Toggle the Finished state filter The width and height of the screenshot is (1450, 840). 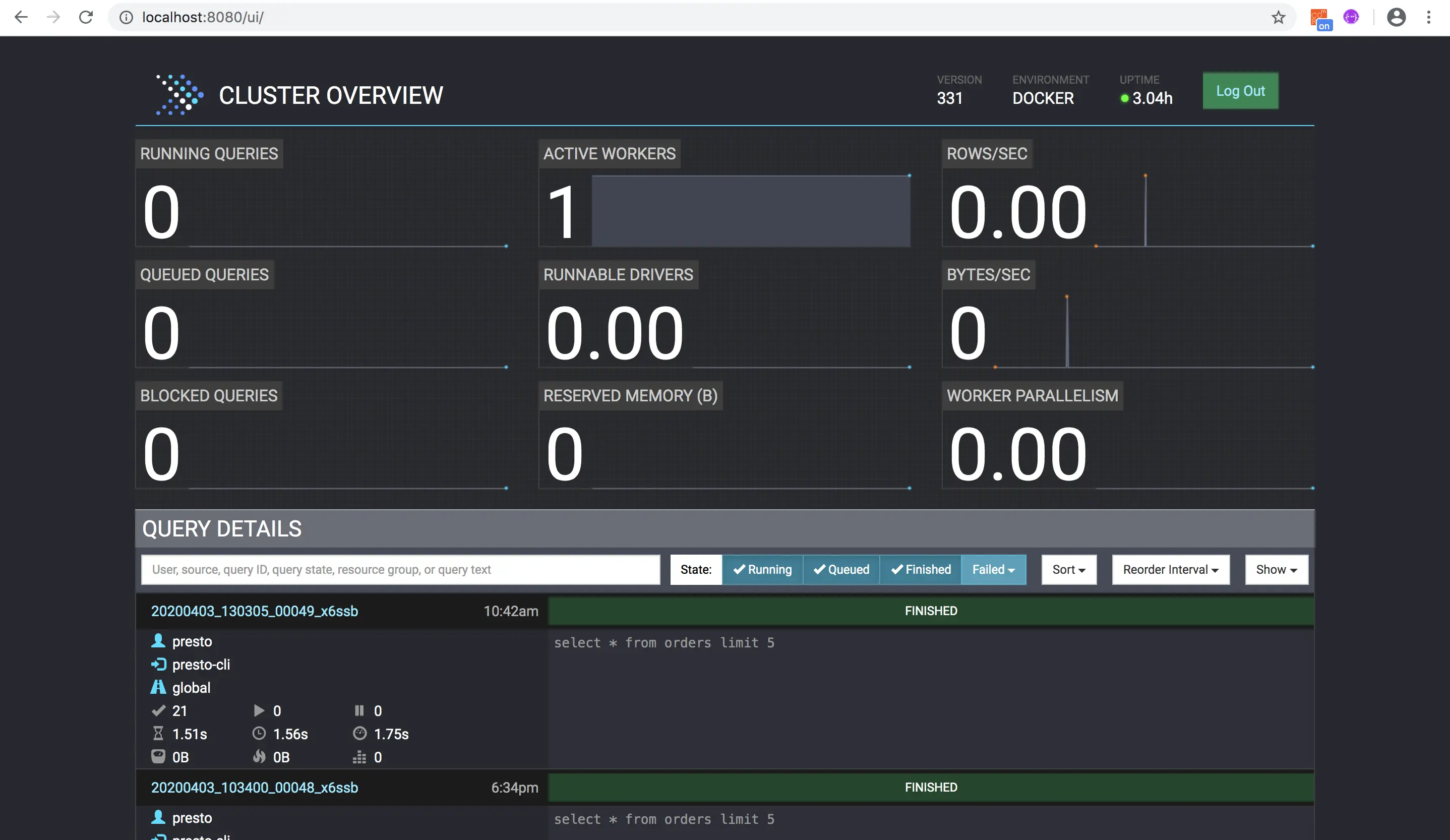[x=921, y=570]
